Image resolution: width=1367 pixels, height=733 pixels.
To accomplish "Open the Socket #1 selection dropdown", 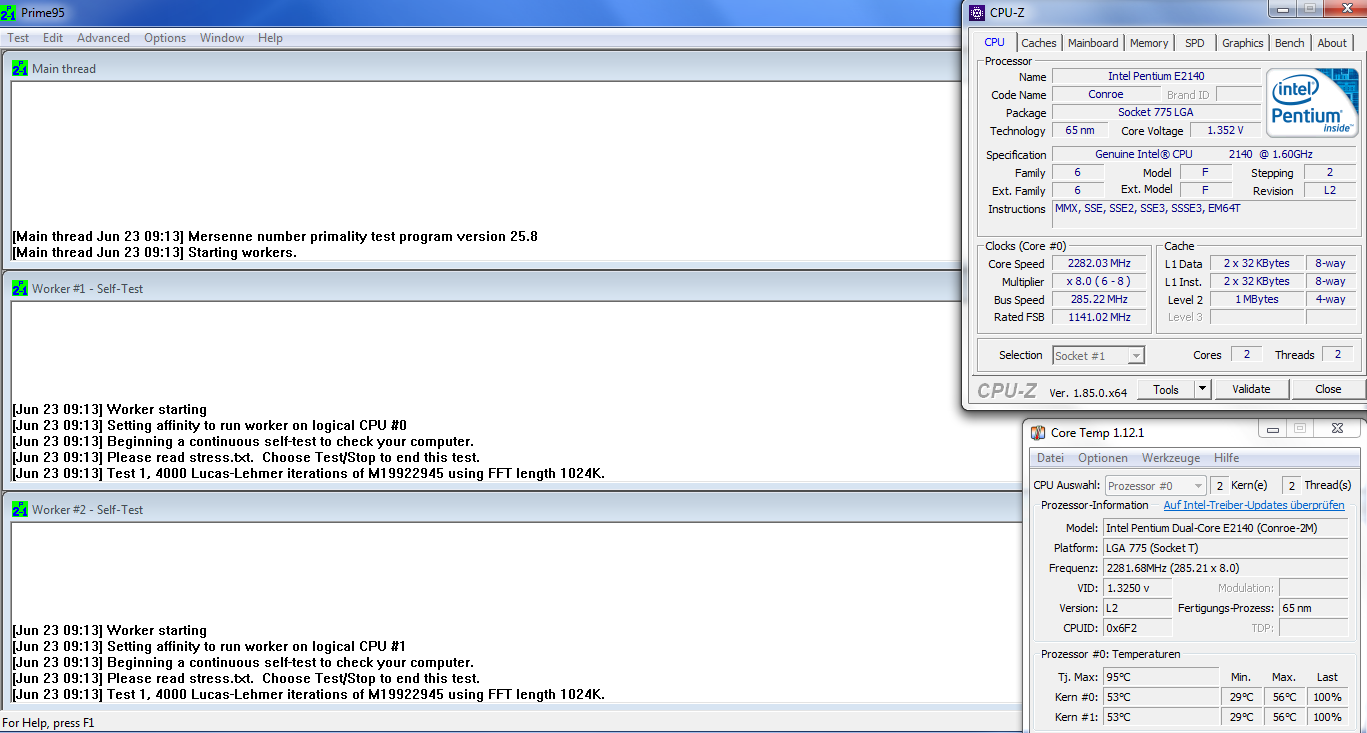I will coord(1099,355).
